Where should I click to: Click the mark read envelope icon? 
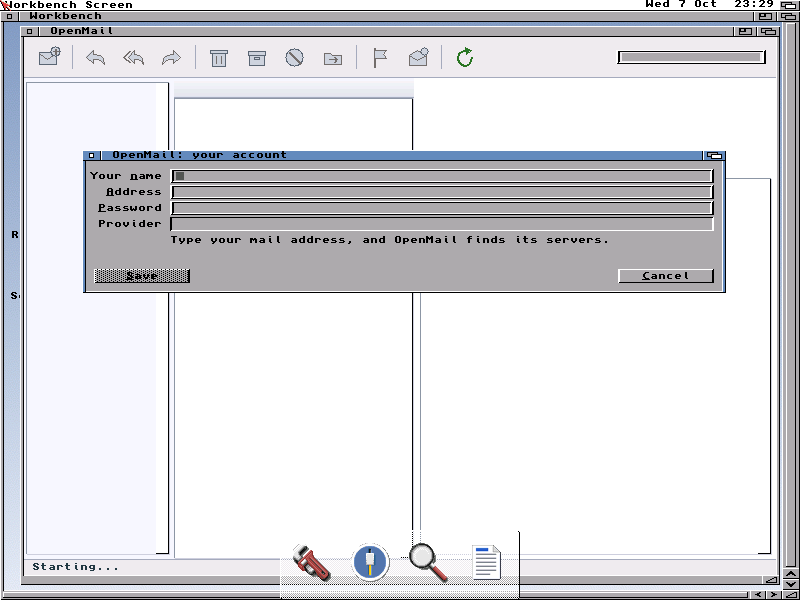pos(418,57)
